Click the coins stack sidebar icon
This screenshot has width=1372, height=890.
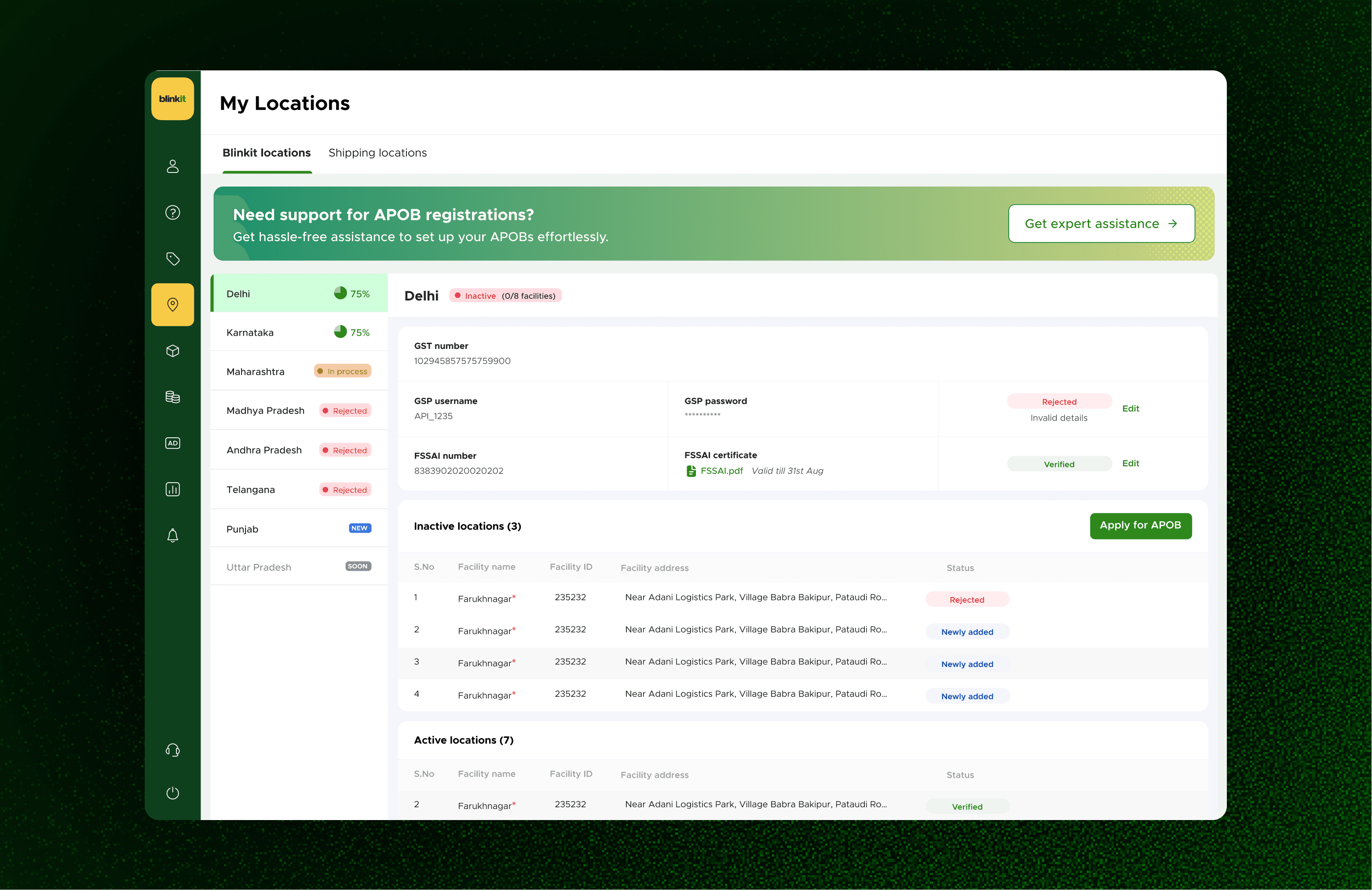(x=172, y=397)
